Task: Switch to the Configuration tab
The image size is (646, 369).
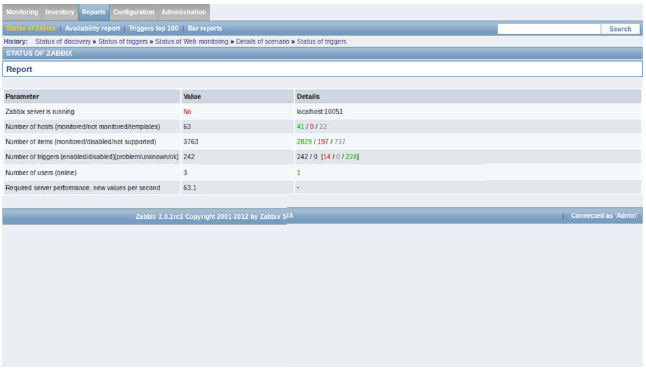Action: (133, 12)
